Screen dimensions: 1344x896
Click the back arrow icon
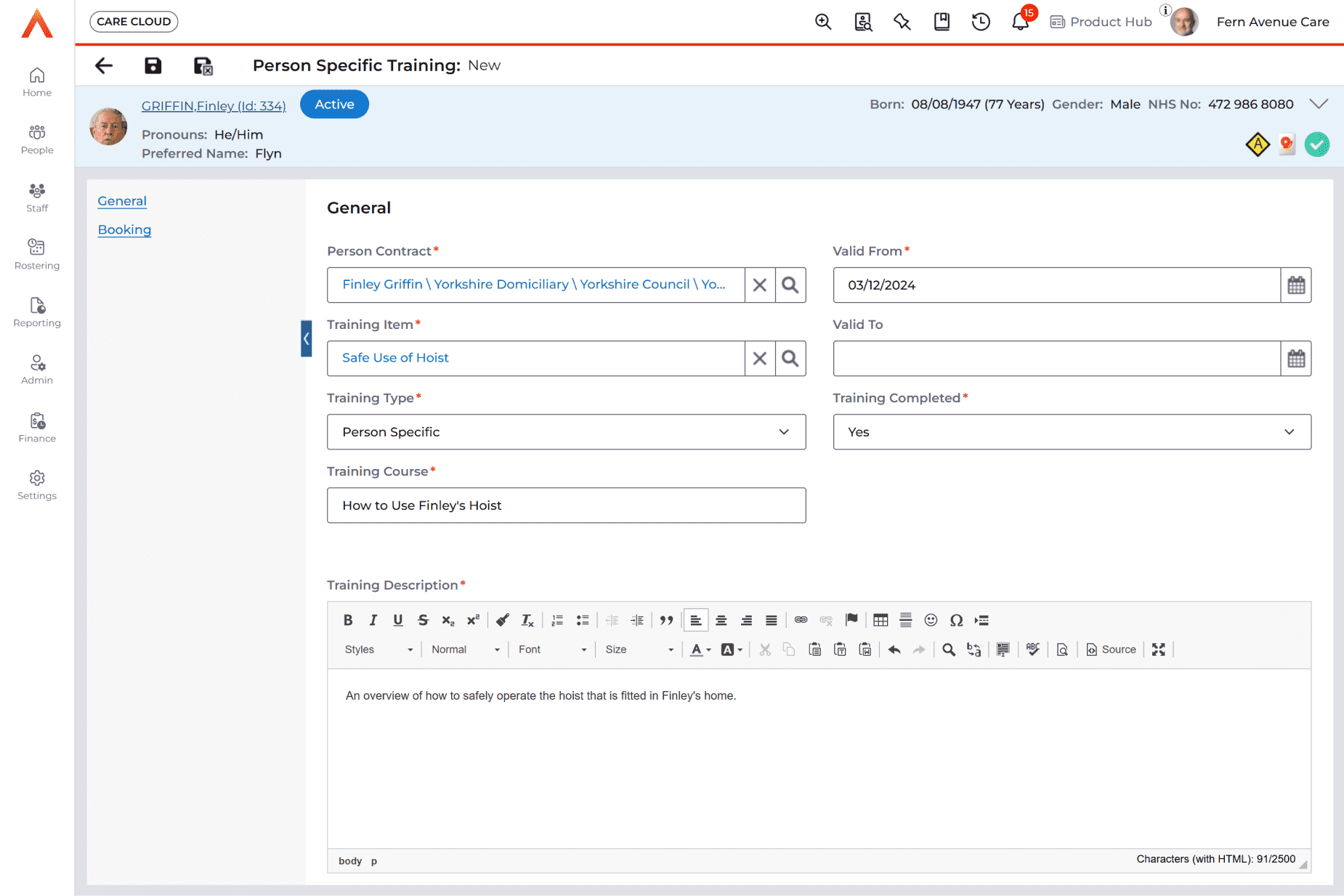(104, 66)
